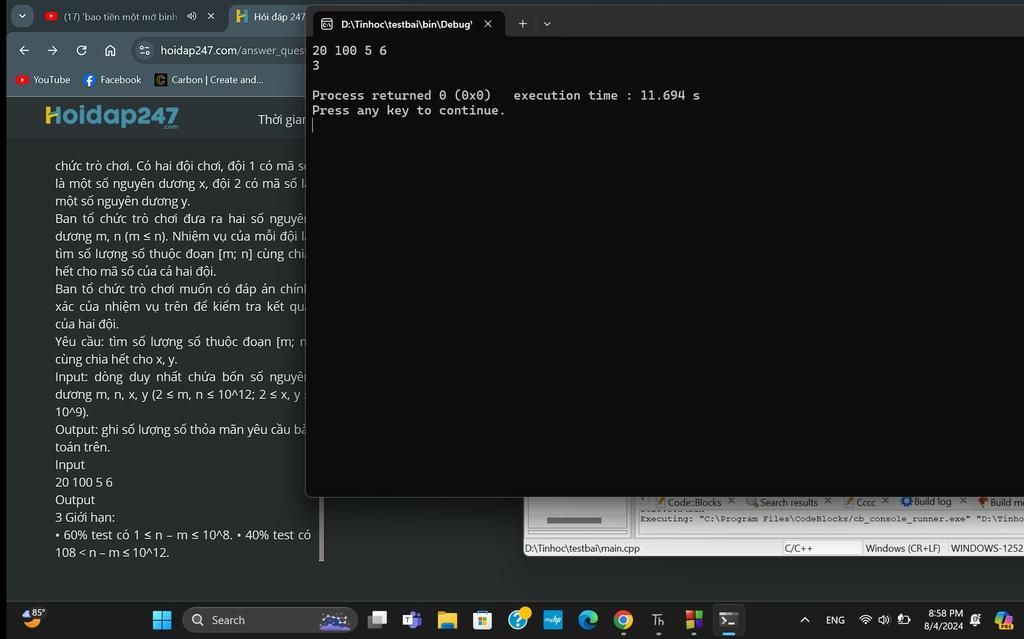Screen dimensions: 1024x639
Task: Focus the hoidap247.com address bar
Action: point(231,50)
